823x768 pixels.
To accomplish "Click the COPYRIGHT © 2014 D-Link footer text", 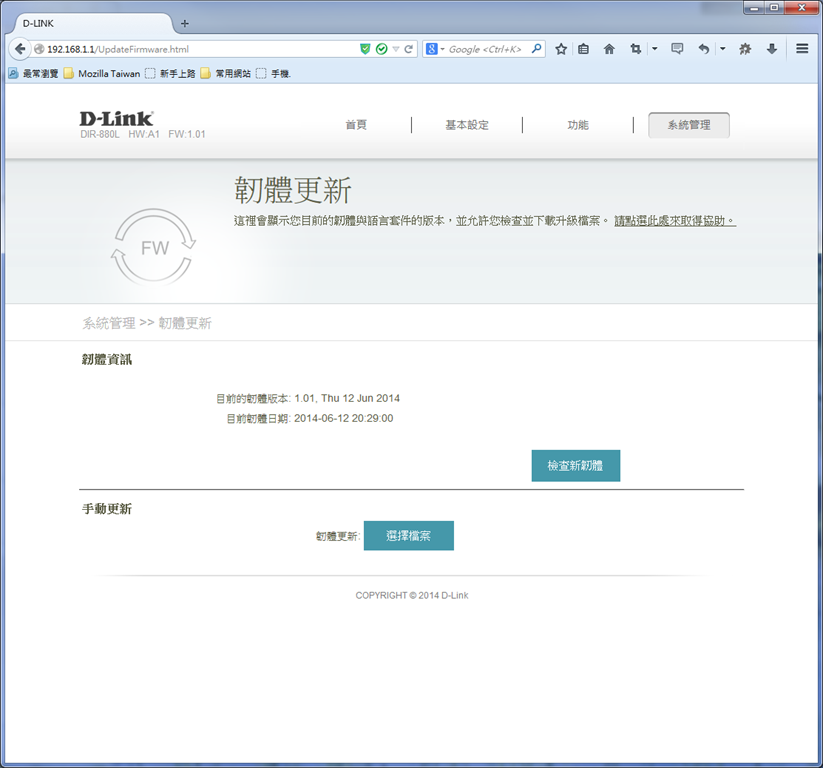I will 412,595.
